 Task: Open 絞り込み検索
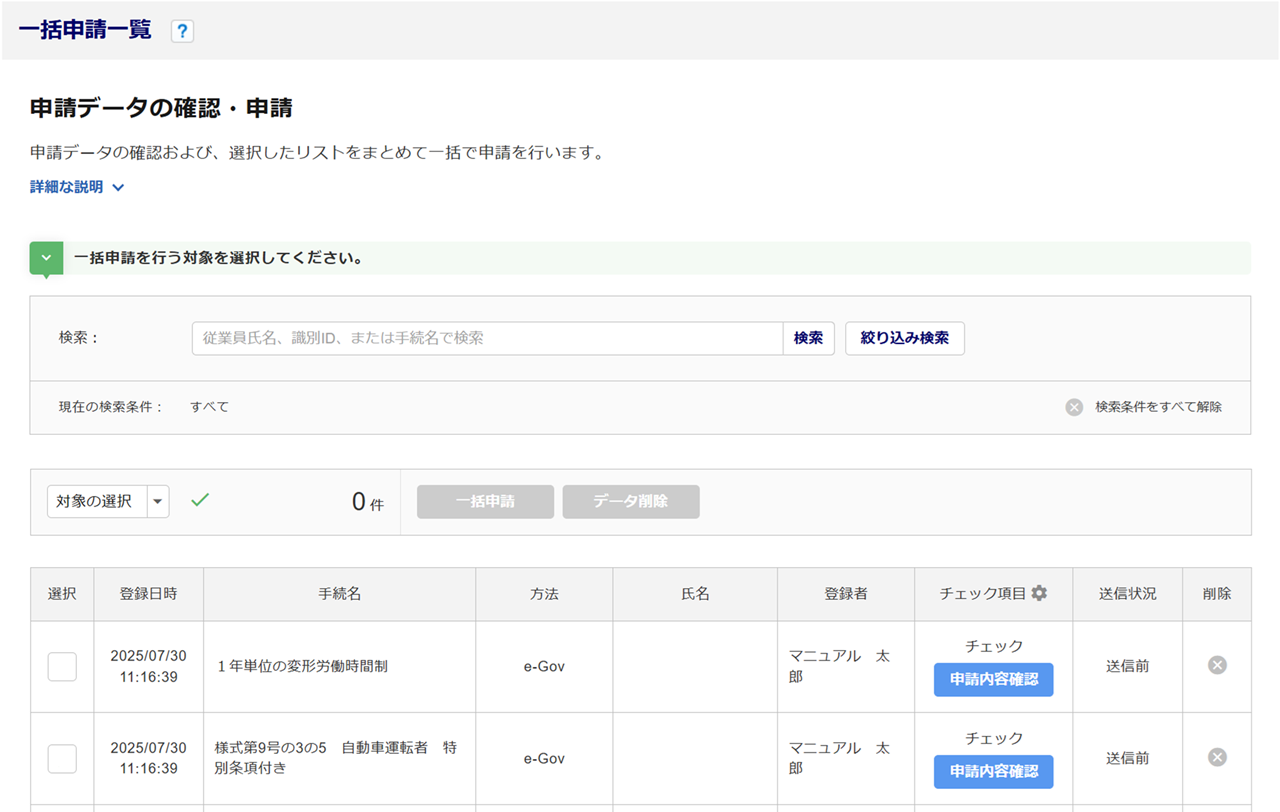pyautogui.click(x=905, y=338)
